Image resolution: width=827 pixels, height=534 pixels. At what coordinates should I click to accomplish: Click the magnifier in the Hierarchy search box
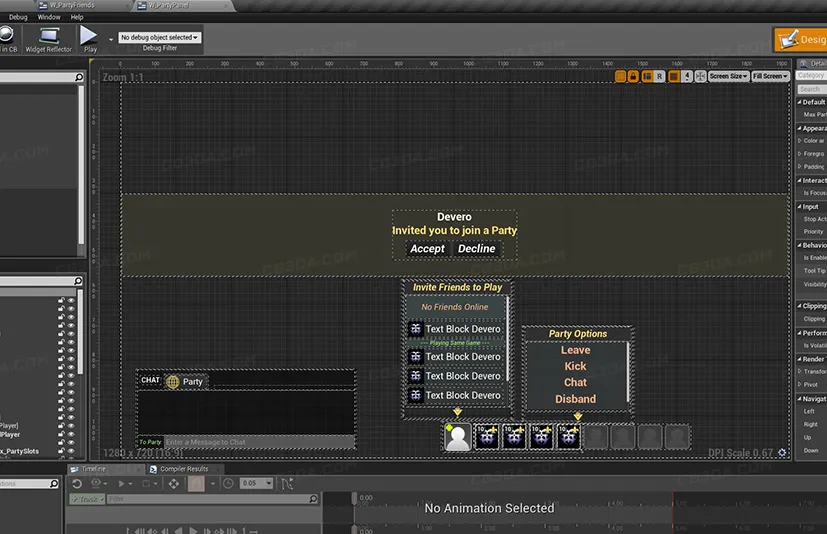pos(78,281)
